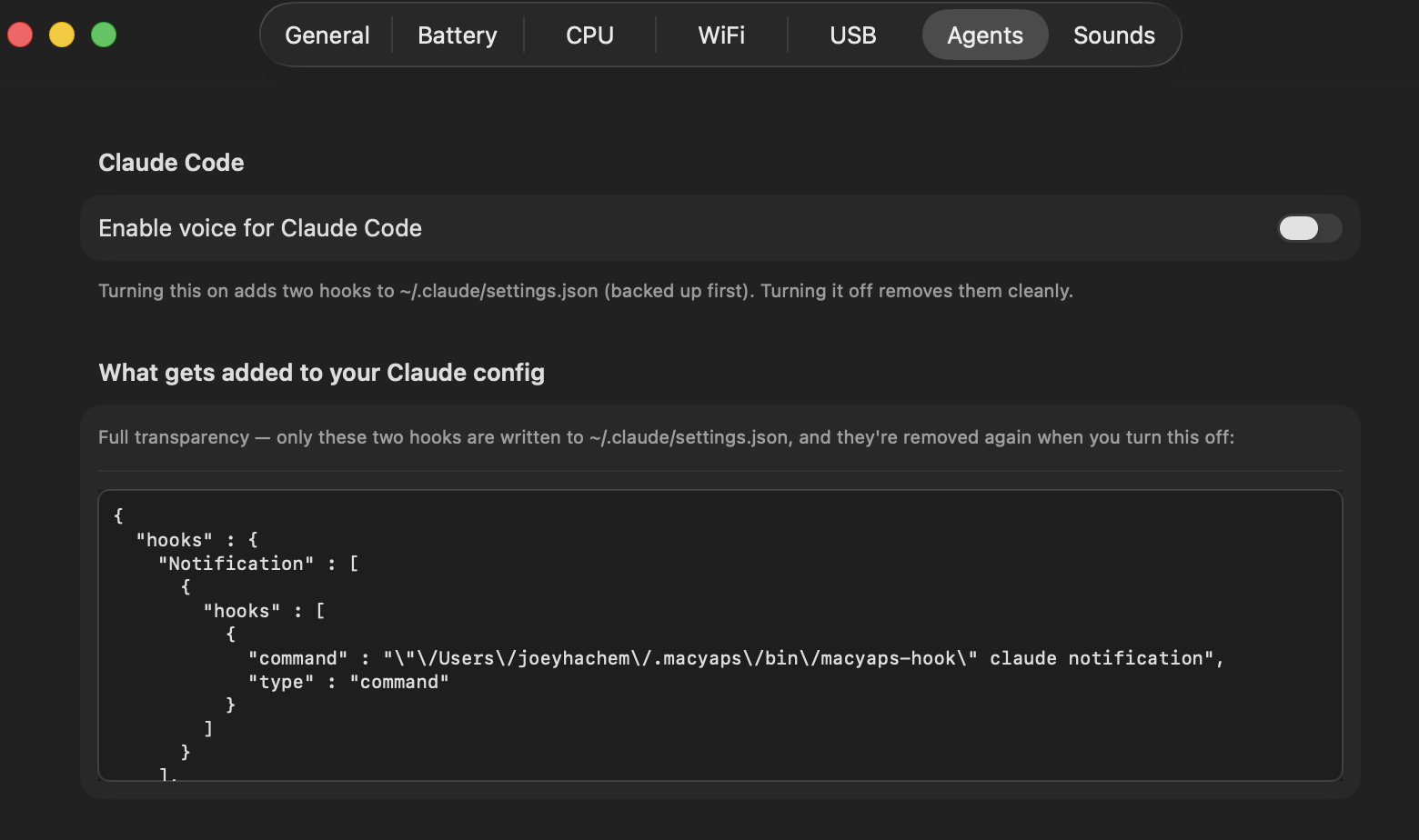
Task: Click the green zoom window button
Action: 104,35
